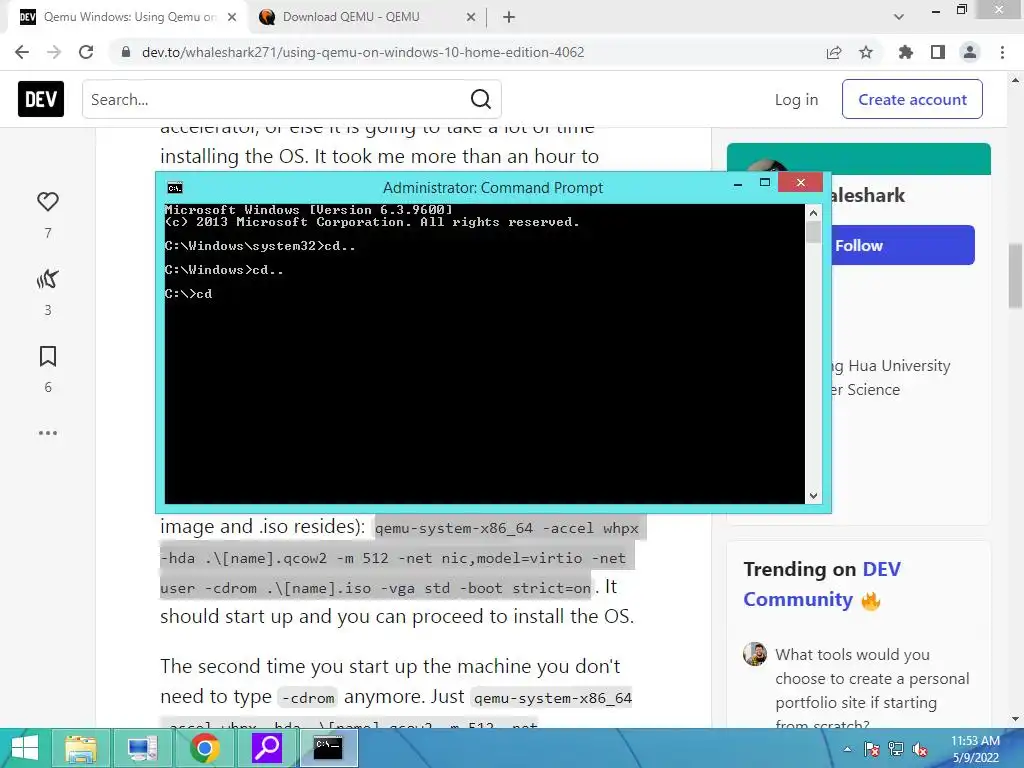The width and height of the screenshot is (1024, 768).
Task: Open the 'What tools would you choose' post
Action: click(x=872, y=689)
